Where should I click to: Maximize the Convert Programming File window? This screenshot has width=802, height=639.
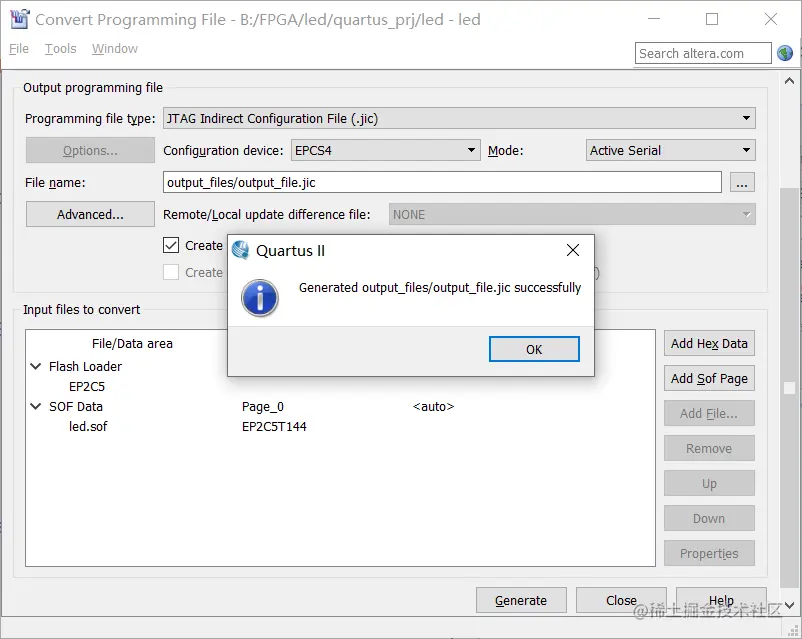[x=712, y=19]
